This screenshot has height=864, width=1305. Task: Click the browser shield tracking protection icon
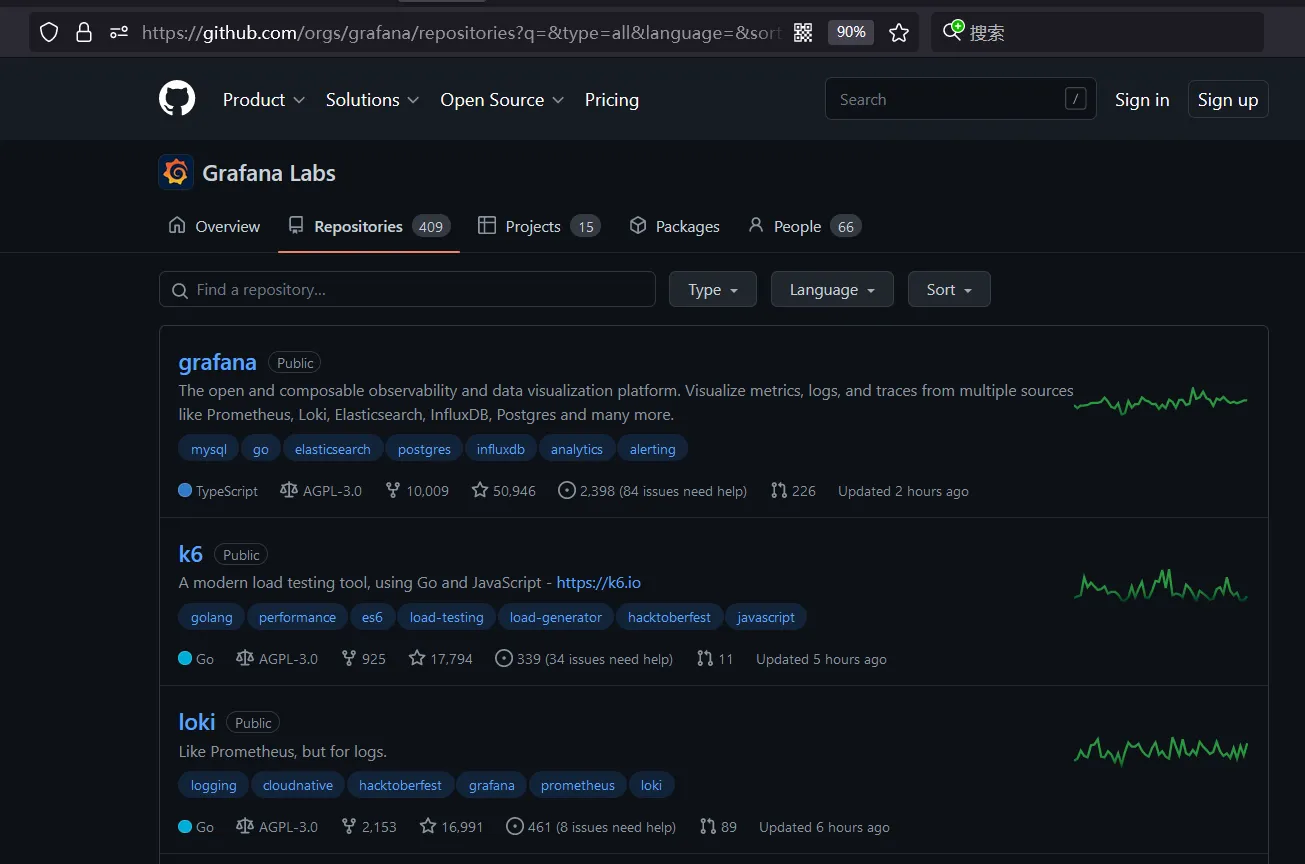pyautogui.click(x=49, y=32)
